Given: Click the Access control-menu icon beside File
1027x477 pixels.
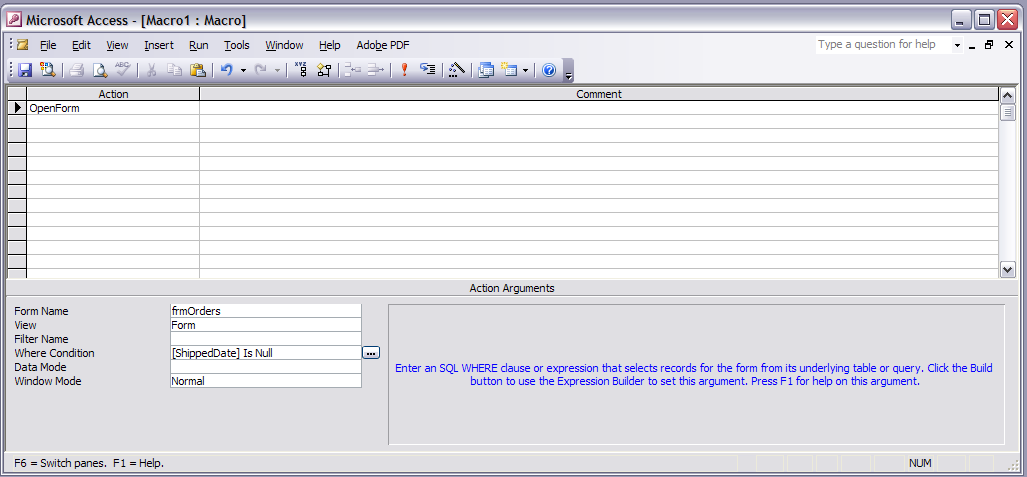Looking at the screenshot, I should [23, 45].
